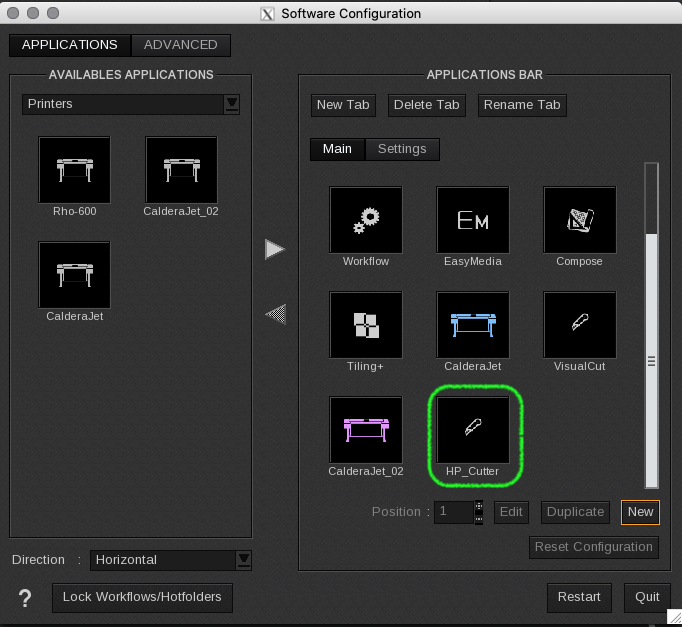Click the Rename Tab button
This screenshot has height=627, width=682.
pyautogui.click(x=522, y=105)
